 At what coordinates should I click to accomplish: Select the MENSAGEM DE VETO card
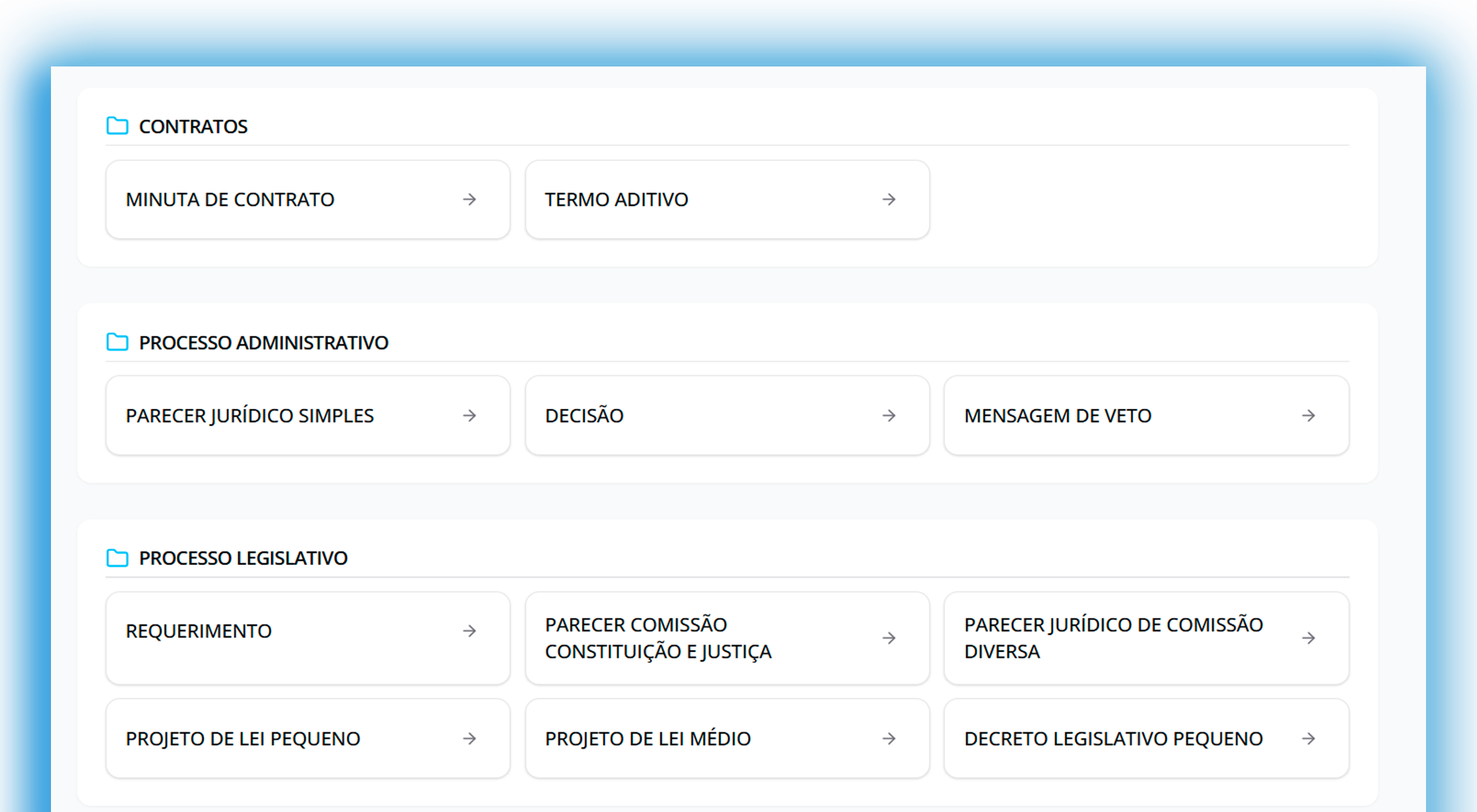click(1145, 415)
